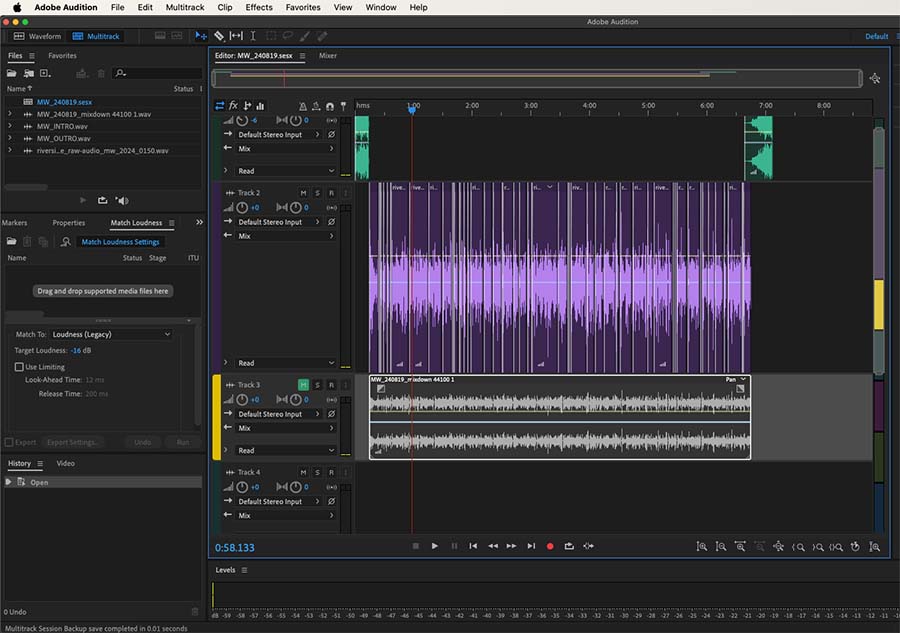900x633 pixels.
Task: Select the Razor tool in the toolbar
Action: coord(219,36)
